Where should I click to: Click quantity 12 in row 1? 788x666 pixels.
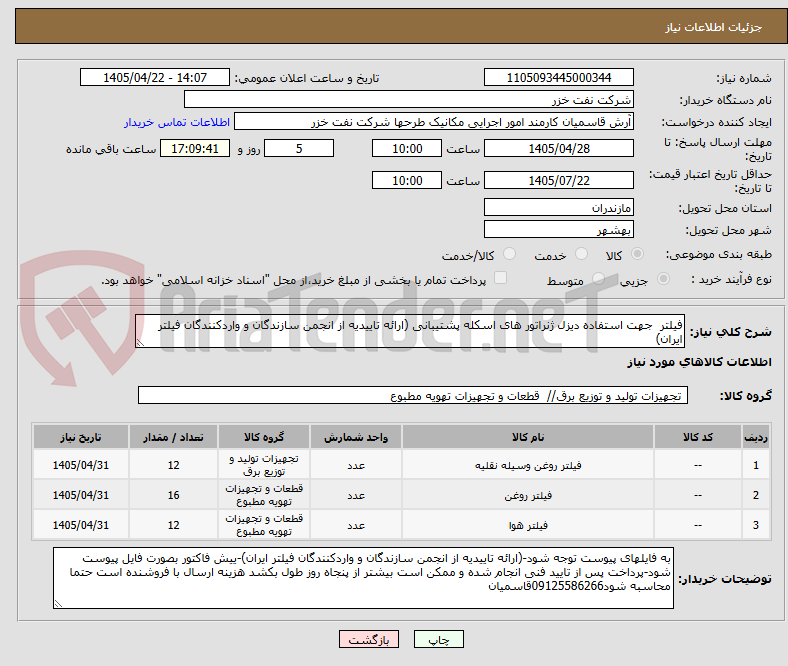point(173,465)
